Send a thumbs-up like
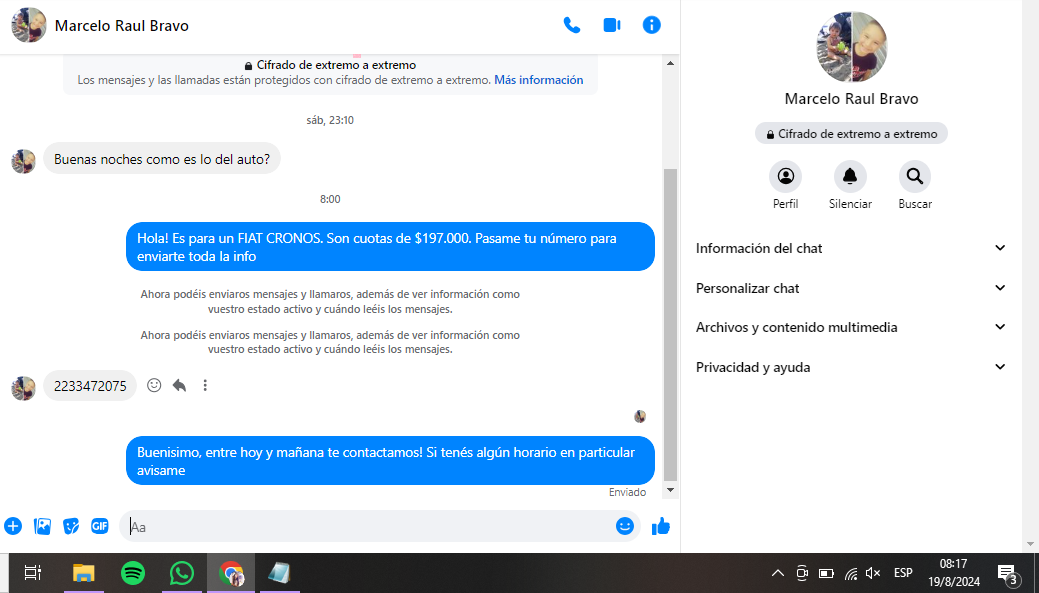 (661, 526)
